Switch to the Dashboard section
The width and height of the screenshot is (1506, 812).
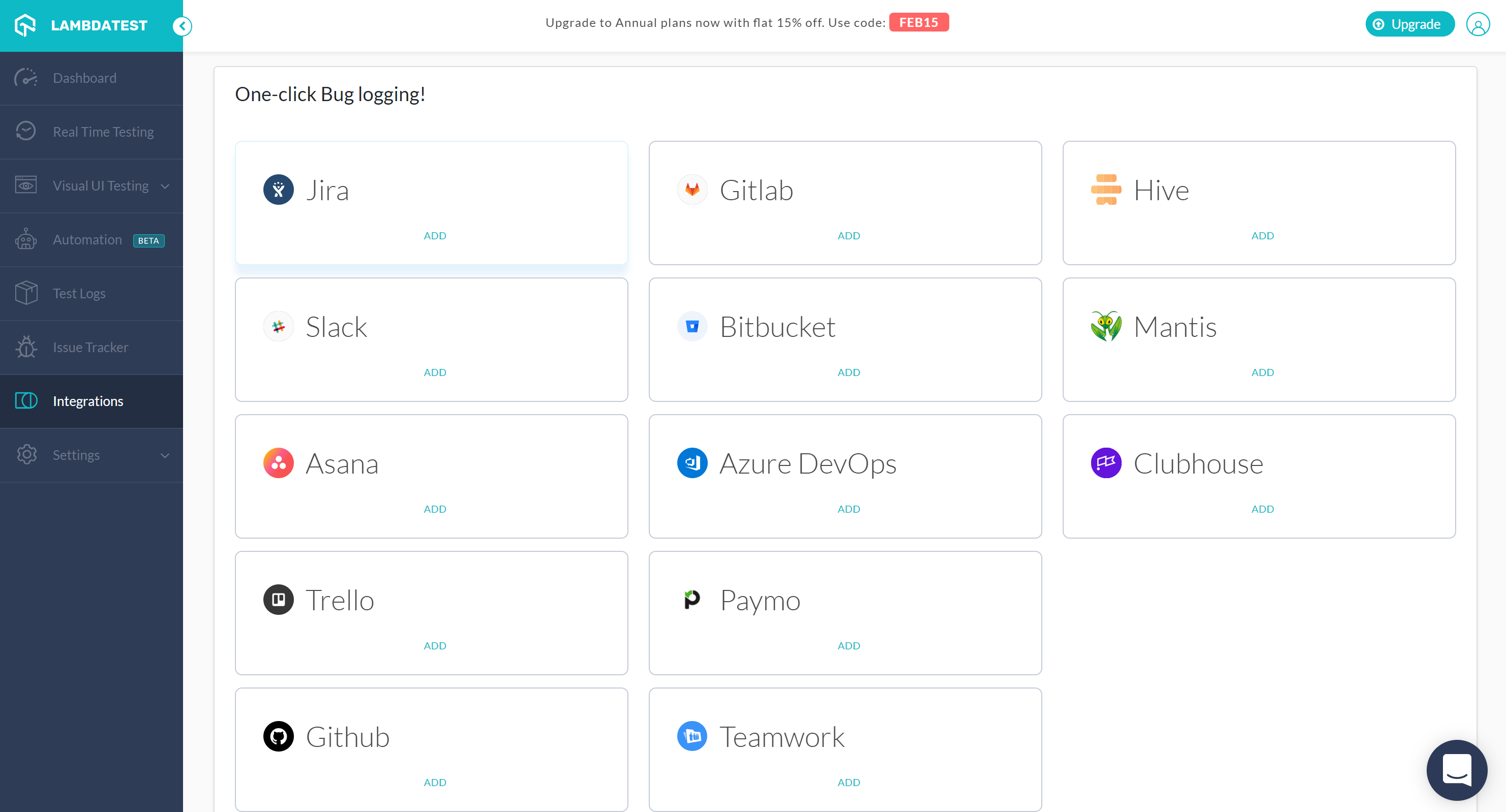tap(84, 78)
